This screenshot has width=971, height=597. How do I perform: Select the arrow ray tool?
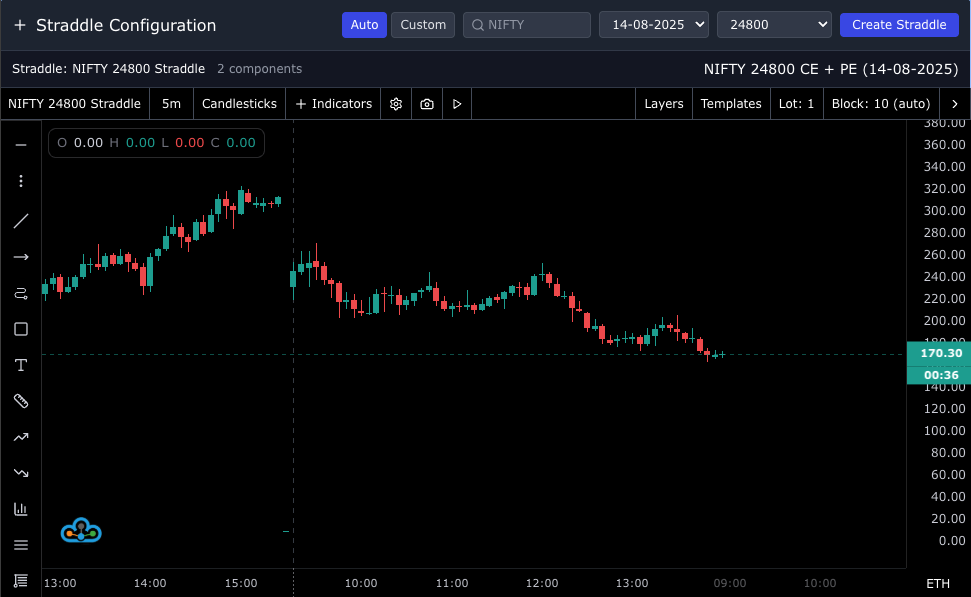21,257
